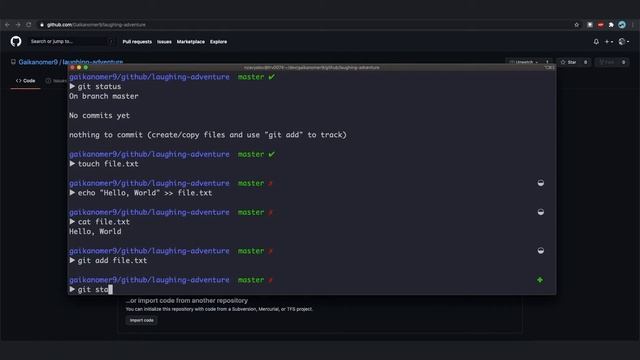Viewport: 640px width, 360px height.
Task: Click the browser profile avatar
Action: (x=622, y=25)
